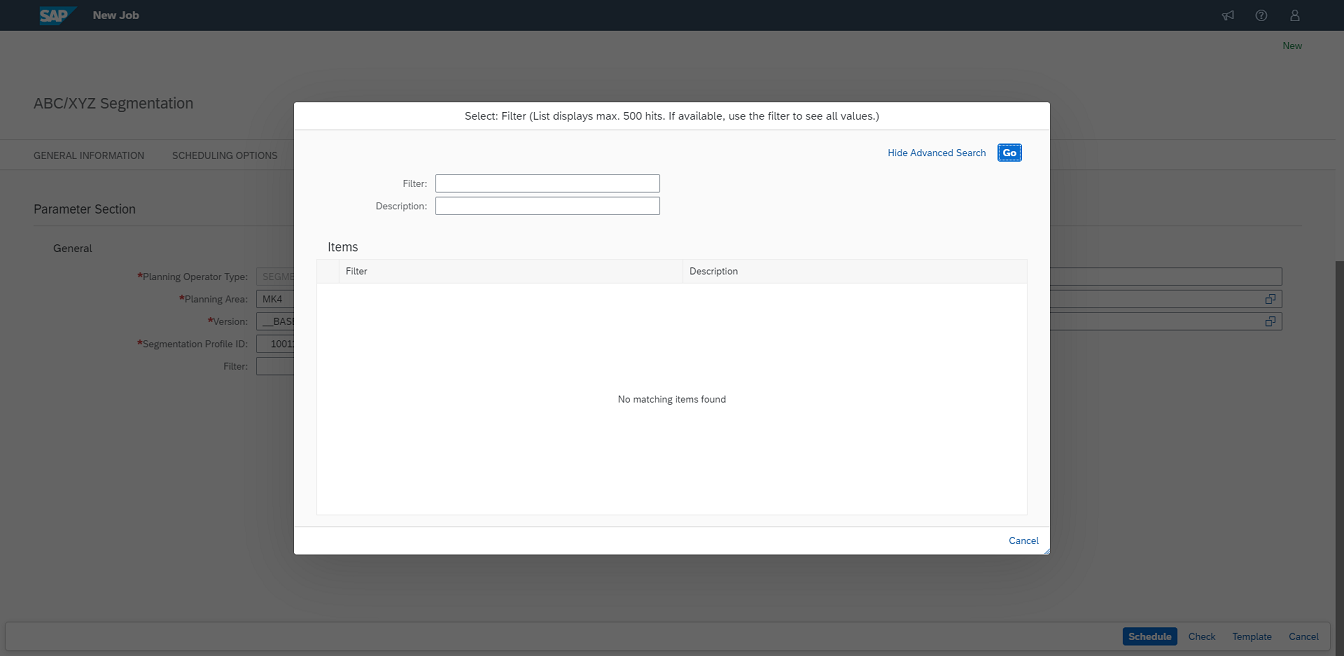Open the General Information tab

point(89,155)
